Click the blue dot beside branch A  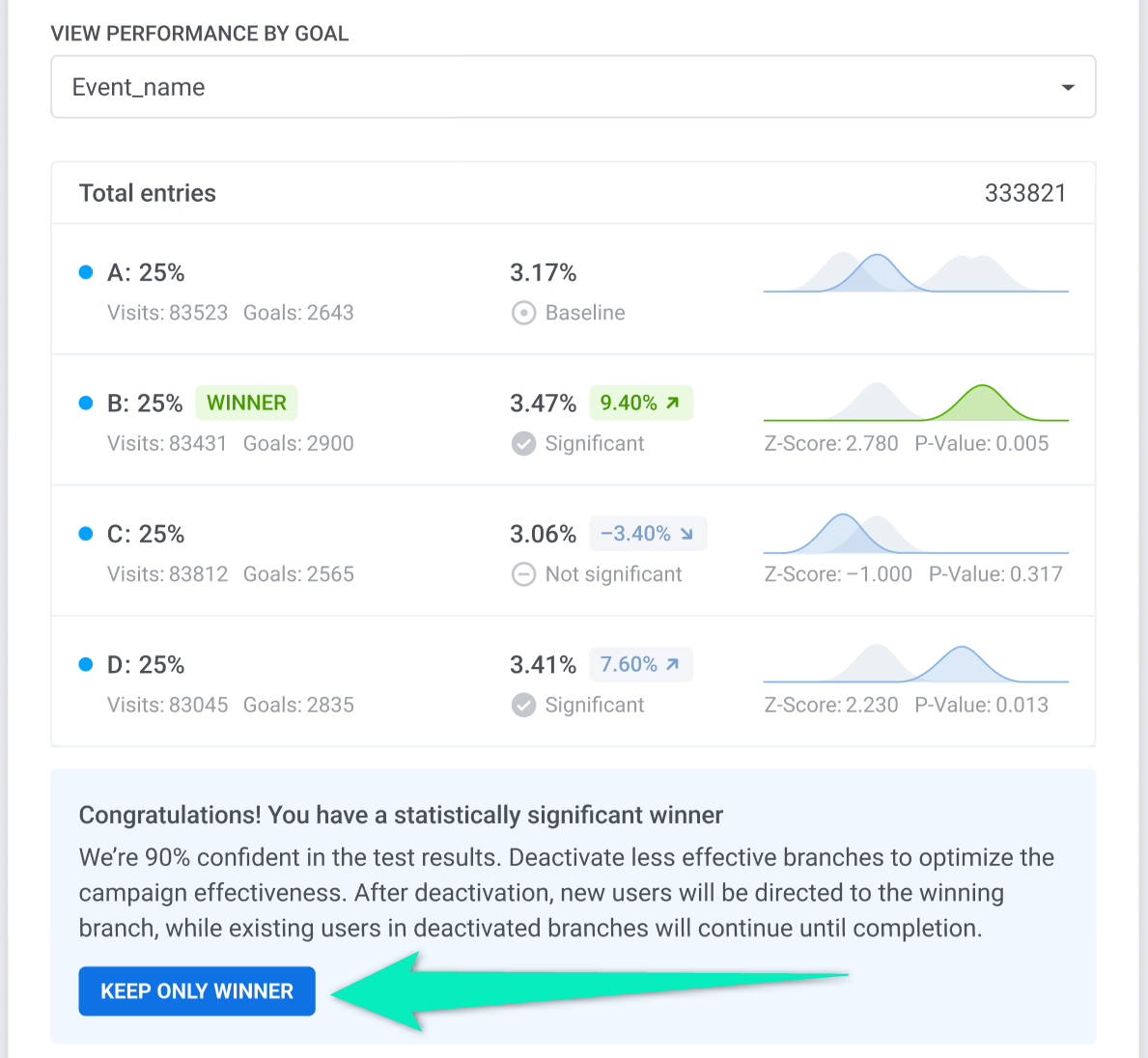86,273
